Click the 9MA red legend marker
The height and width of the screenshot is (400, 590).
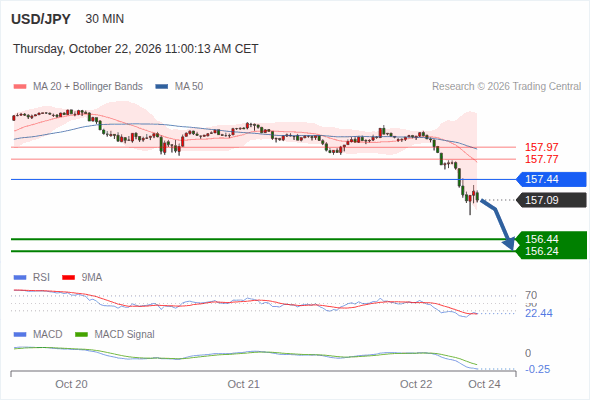coord(68,278)
